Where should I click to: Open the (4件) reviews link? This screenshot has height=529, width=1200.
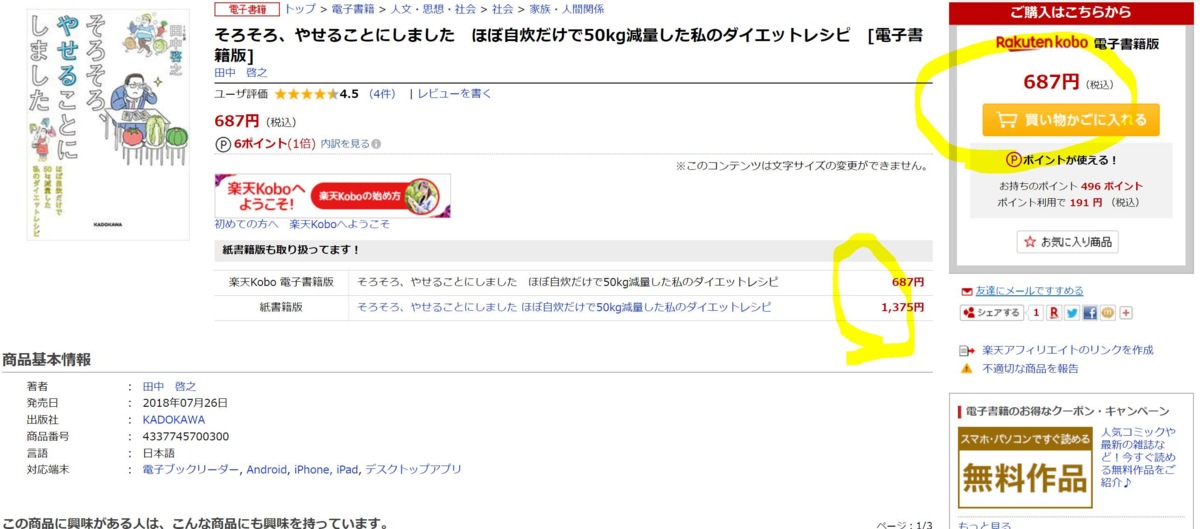click(x=382, y=94)
